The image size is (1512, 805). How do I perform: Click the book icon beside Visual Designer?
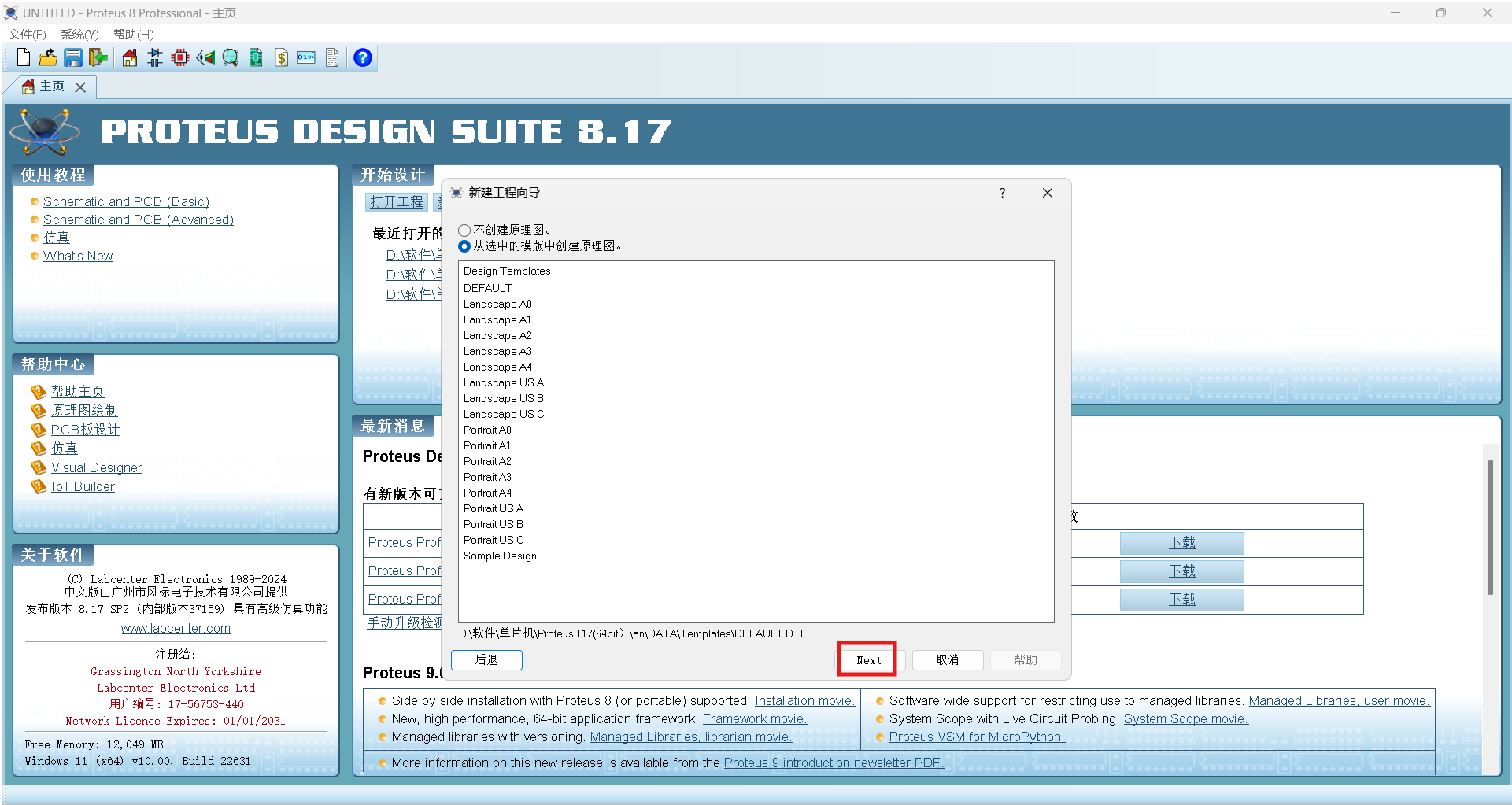[39, 467]
